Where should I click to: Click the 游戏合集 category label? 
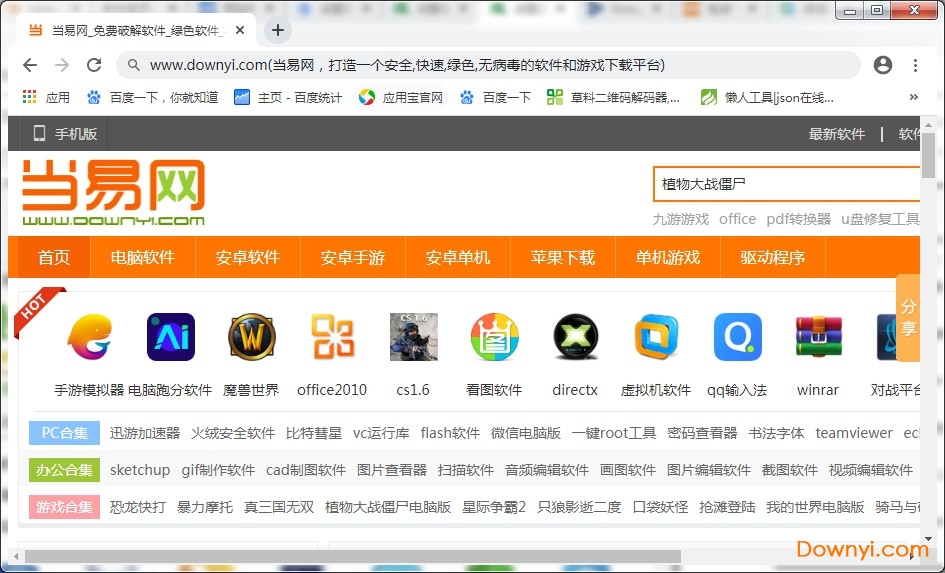(64, 507)
